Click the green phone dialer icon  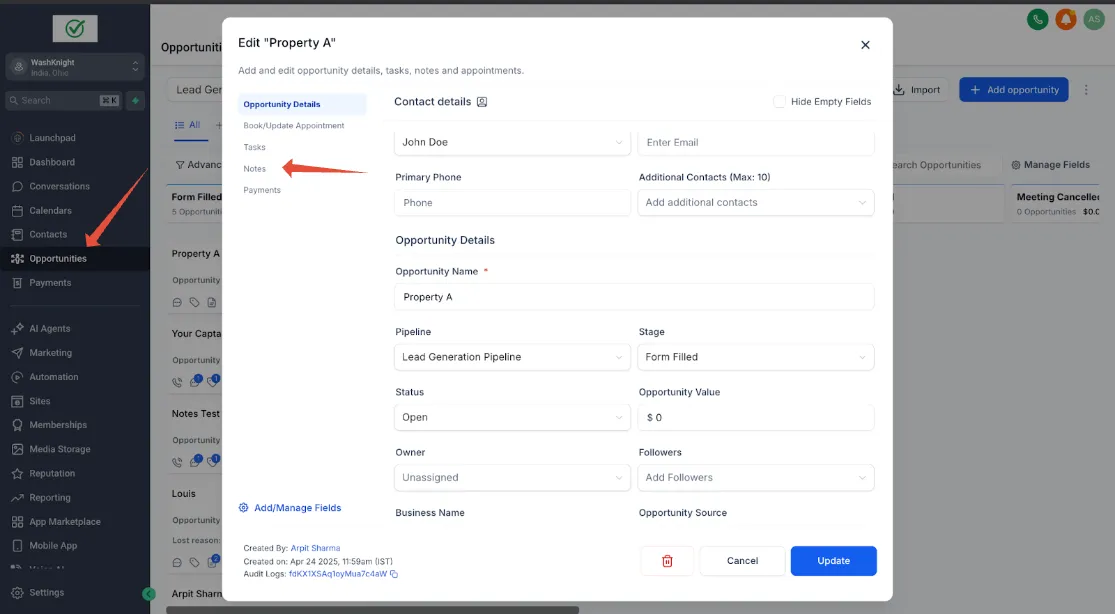click(1037, 19)
